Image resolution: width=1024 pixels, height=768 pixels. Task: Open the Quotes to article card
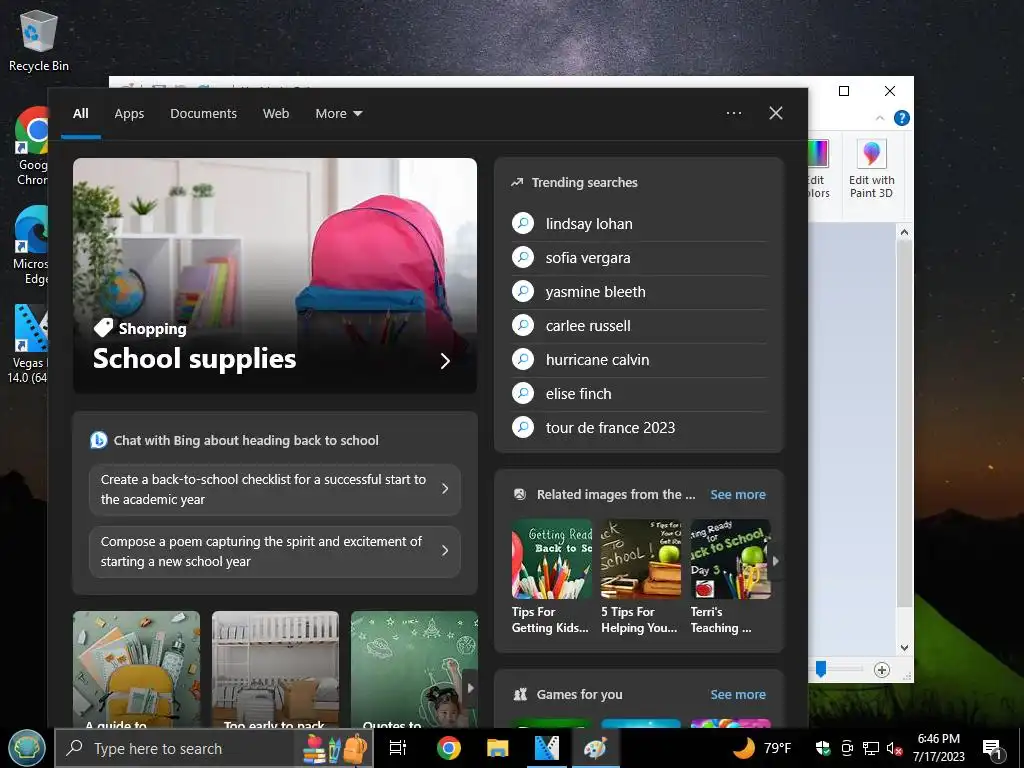(x=414, y=669)
